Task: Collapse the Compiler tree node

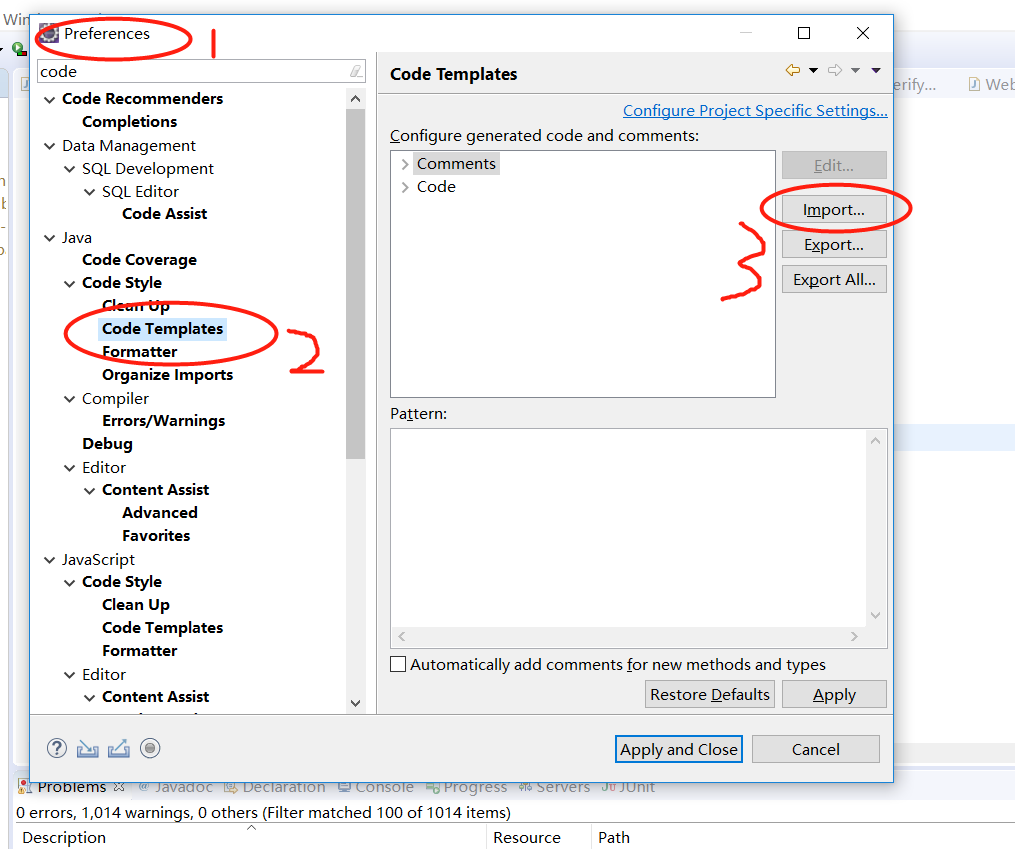Action: (x=69, y=399)
